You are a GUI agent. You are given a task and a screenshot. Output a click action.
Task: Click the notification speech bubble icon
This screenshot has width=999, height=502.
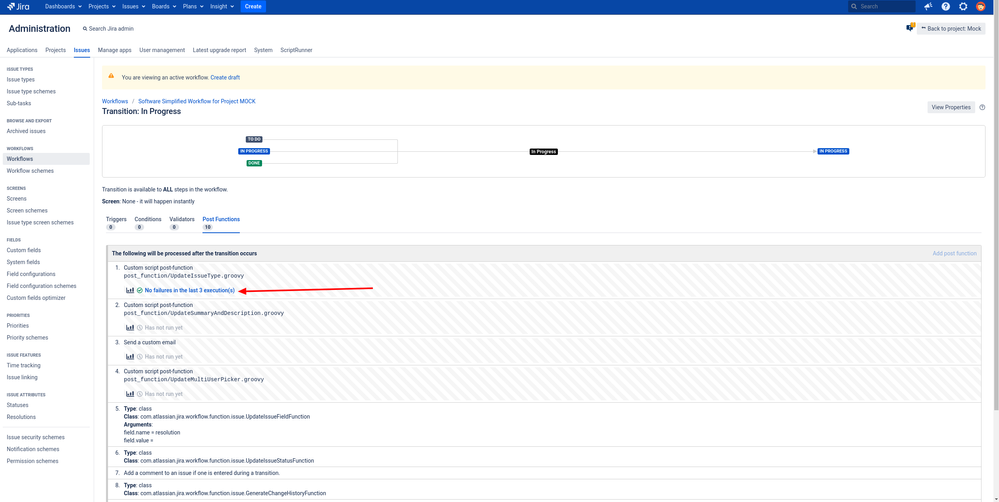coord(910,27)
